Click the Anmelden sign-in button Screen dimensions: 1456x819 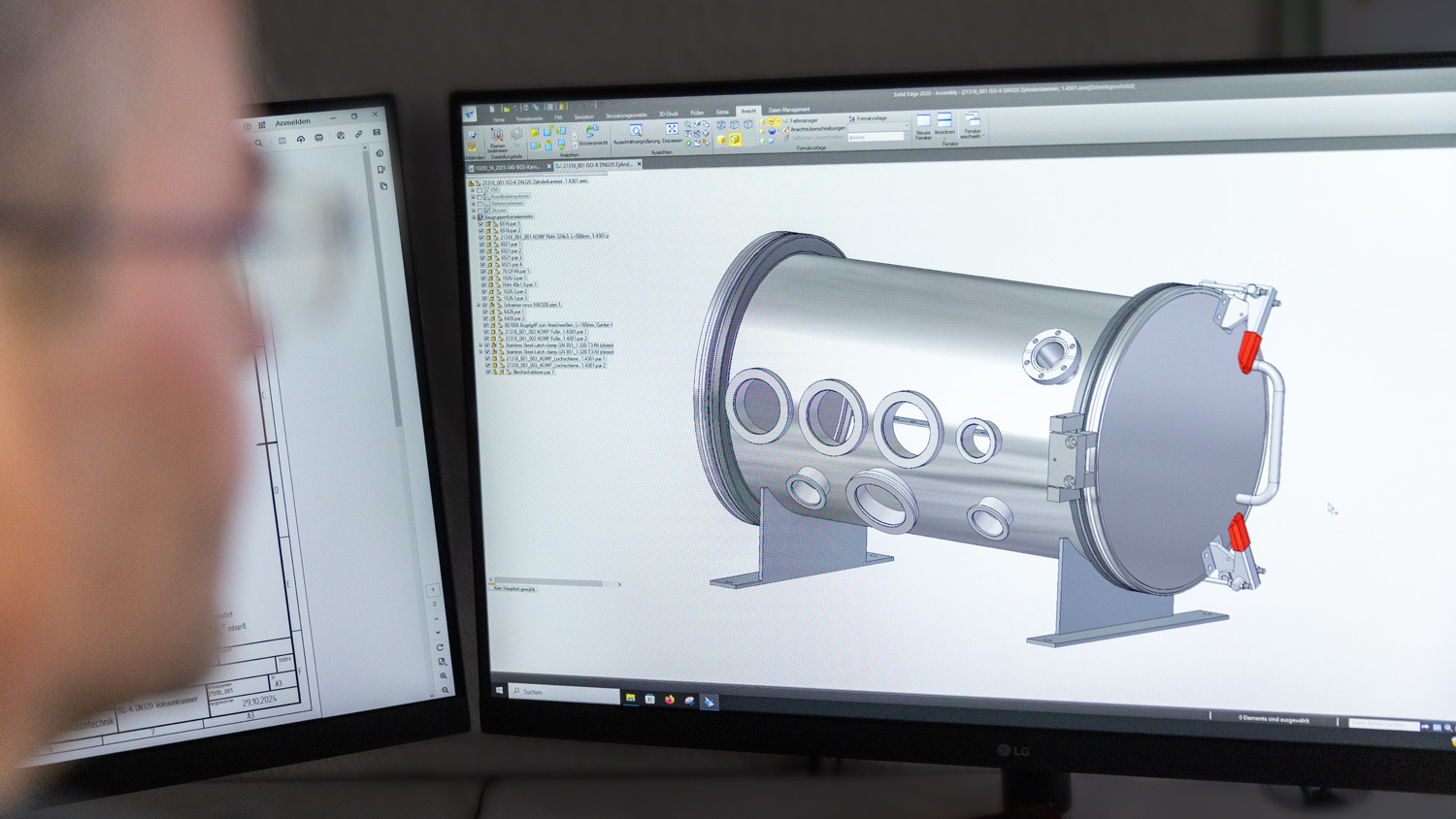(x=292, y=122)
